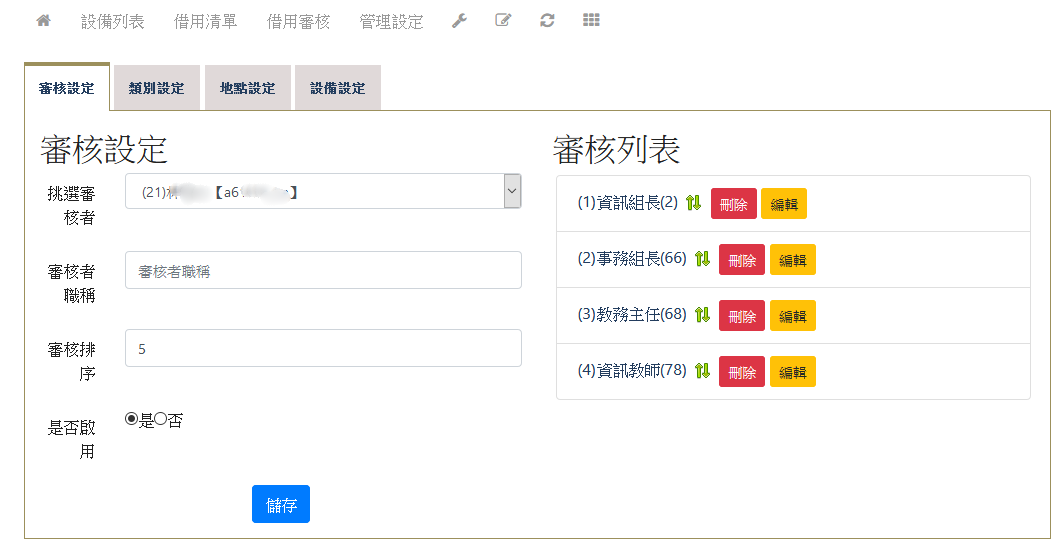This screenshot has height=555, width=1060.
Task: Open 管理設定 in the navigation menu
Action: (391, 21)
